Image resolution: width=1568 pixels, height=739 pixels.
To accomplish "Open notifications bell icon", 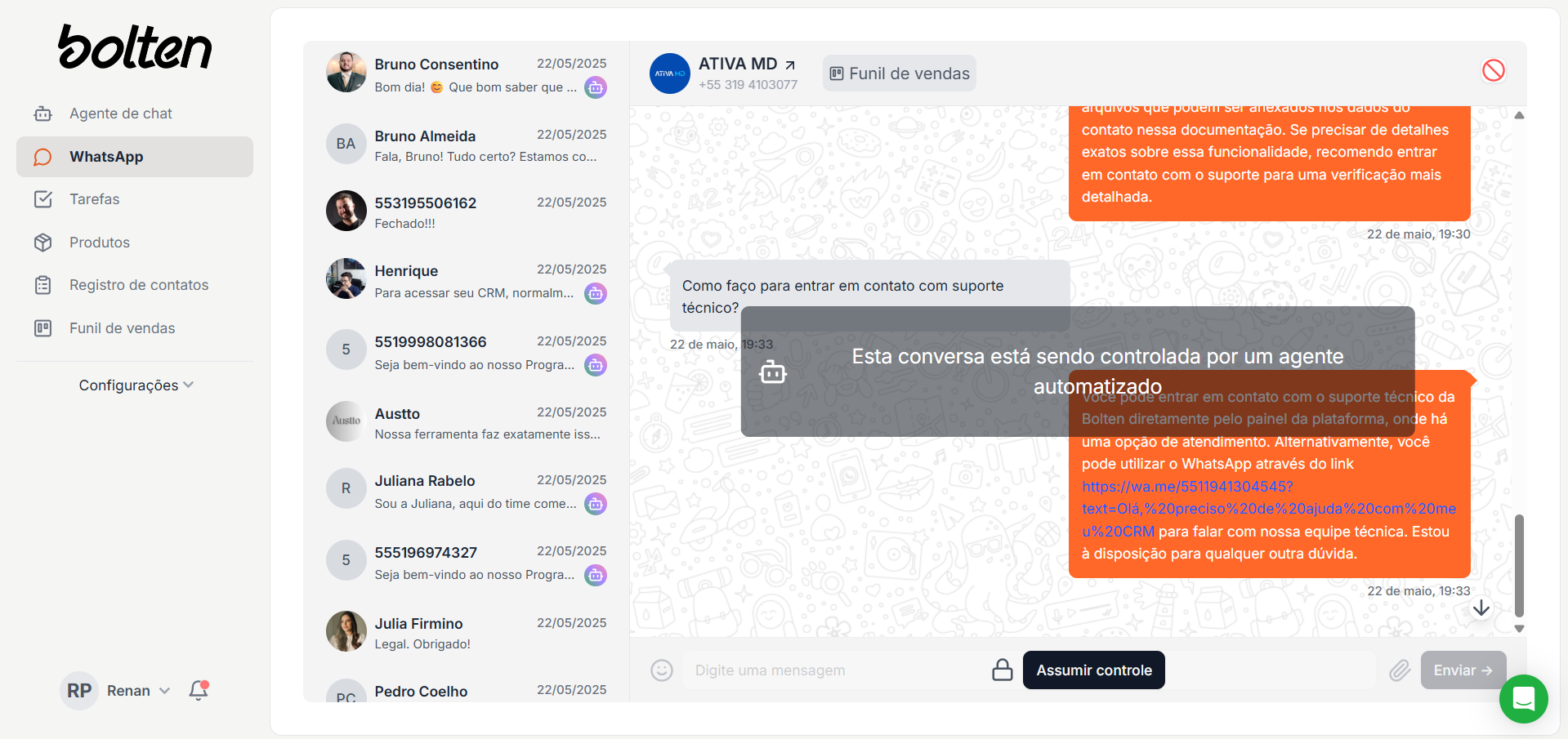I will (x=199, y=691).
